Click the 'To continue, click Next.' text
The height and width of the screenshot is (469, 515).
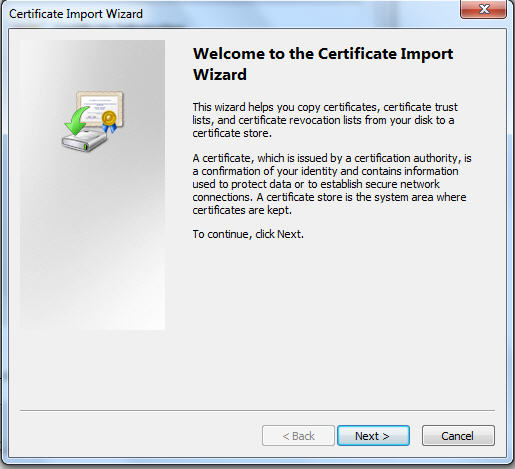(248, 234)
